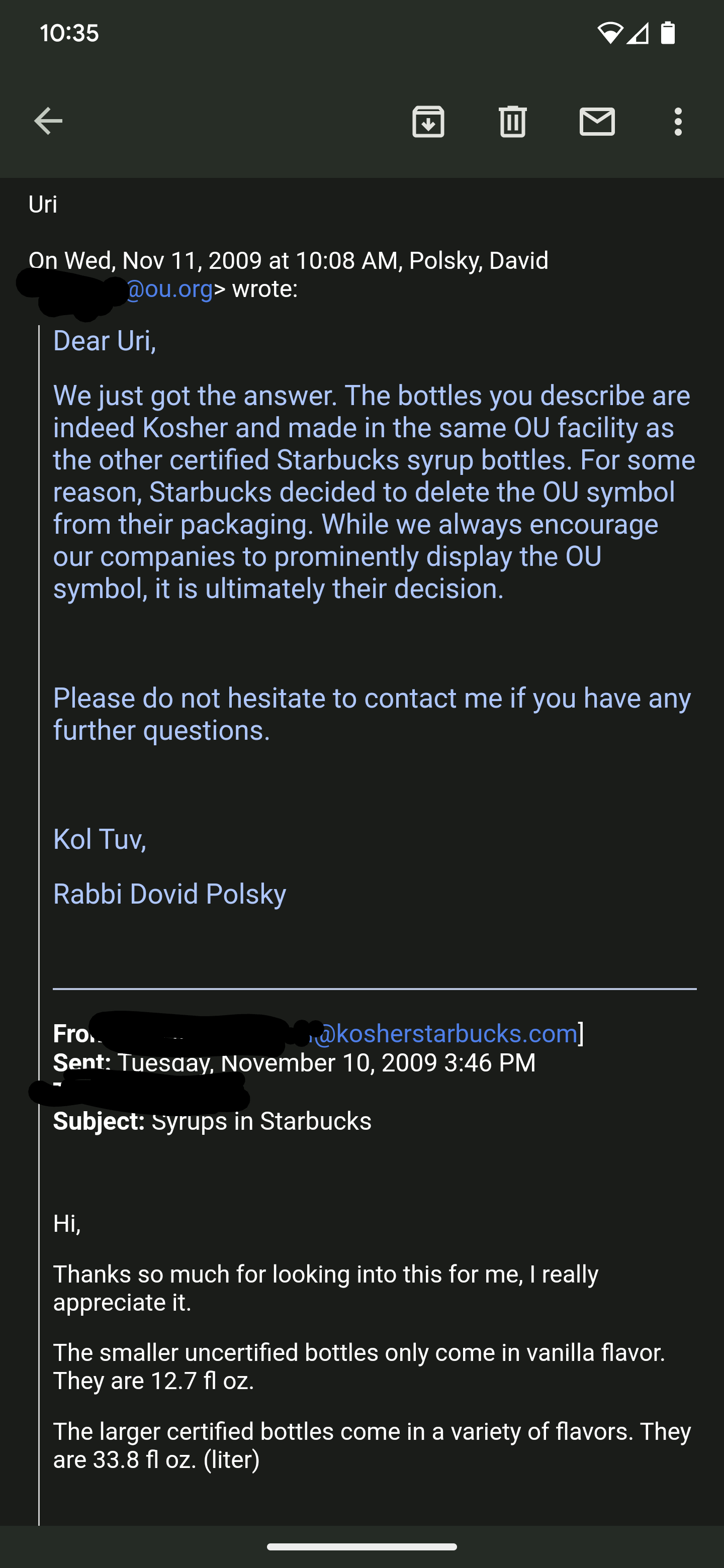The height and width of the screenshot is (1568, 724).
Task: Go back using the arrow icon
Action: coord(48,121)
